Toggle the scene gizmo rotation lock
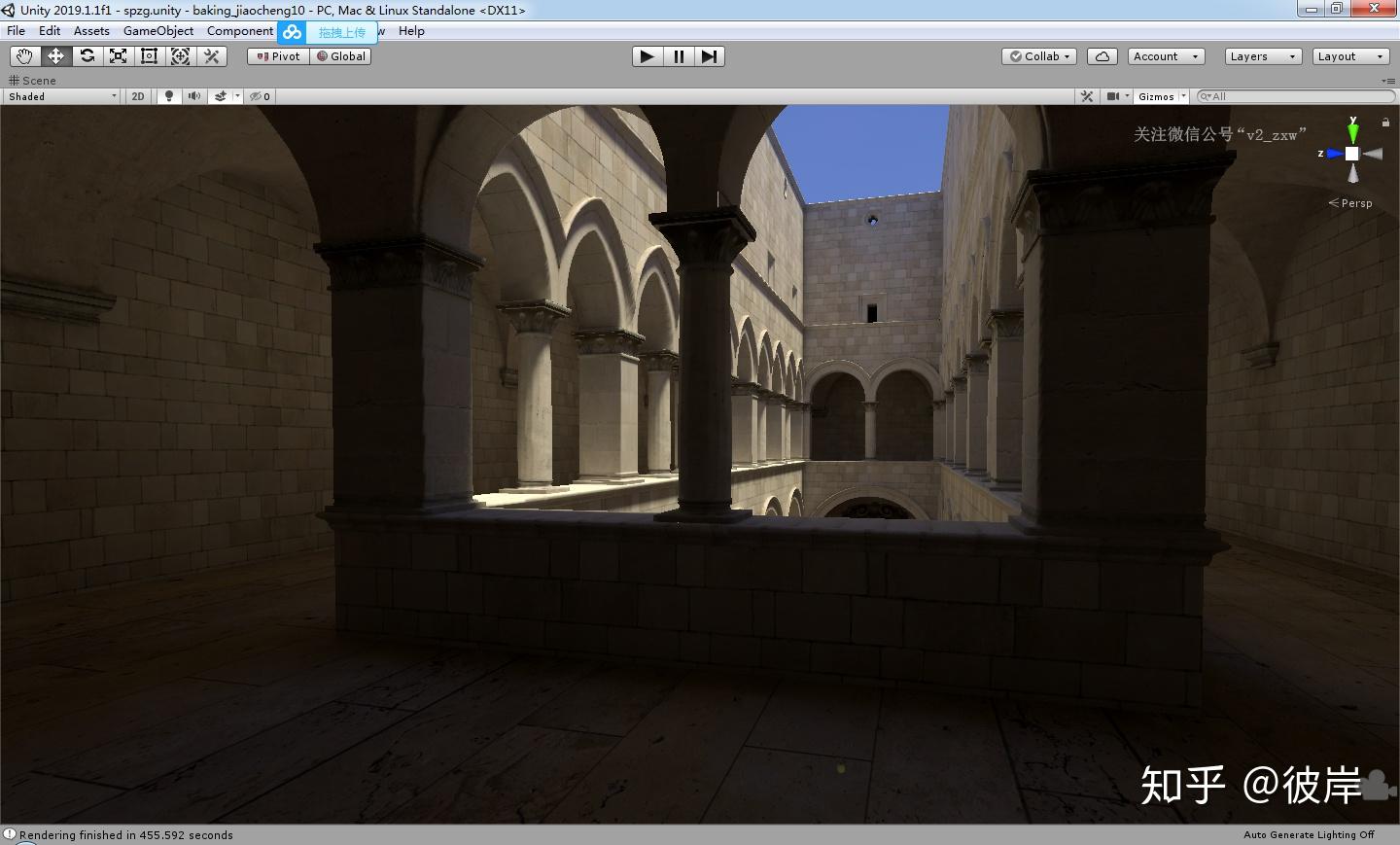 (1385, 123)
